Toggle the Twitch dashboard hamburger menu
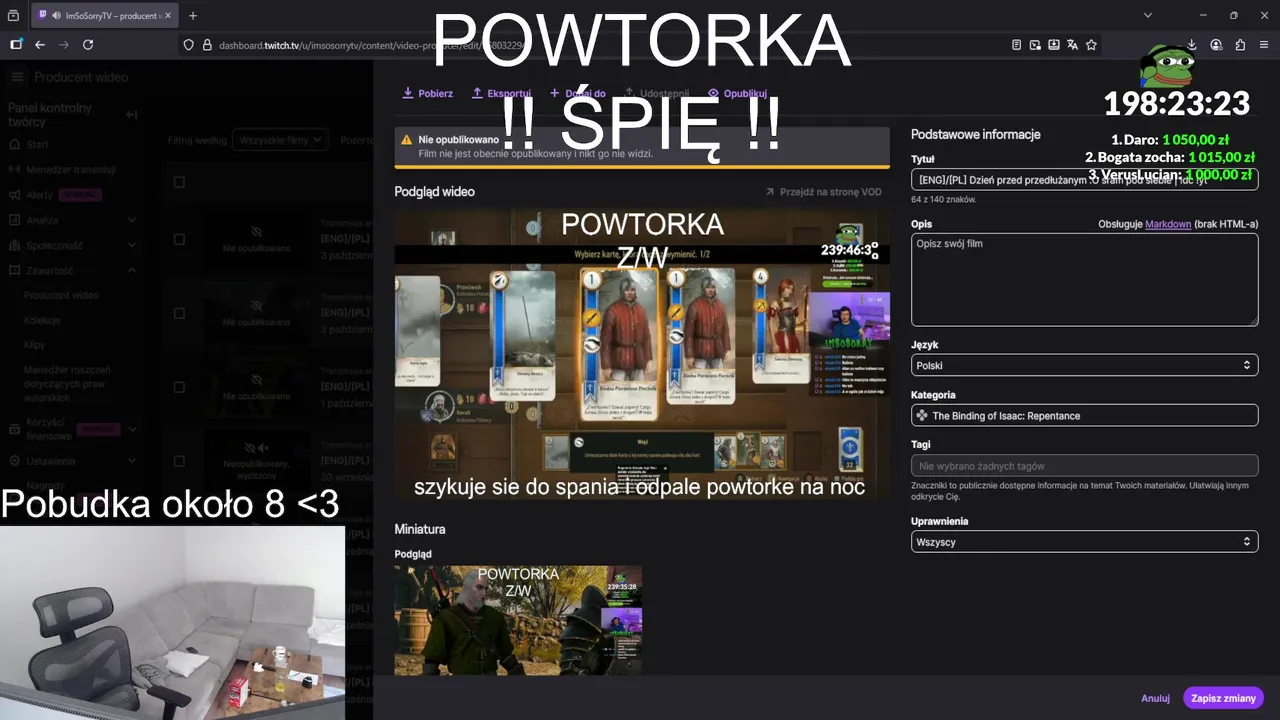The height and width of the screenshot is (720, 1280). pos(17,77)
